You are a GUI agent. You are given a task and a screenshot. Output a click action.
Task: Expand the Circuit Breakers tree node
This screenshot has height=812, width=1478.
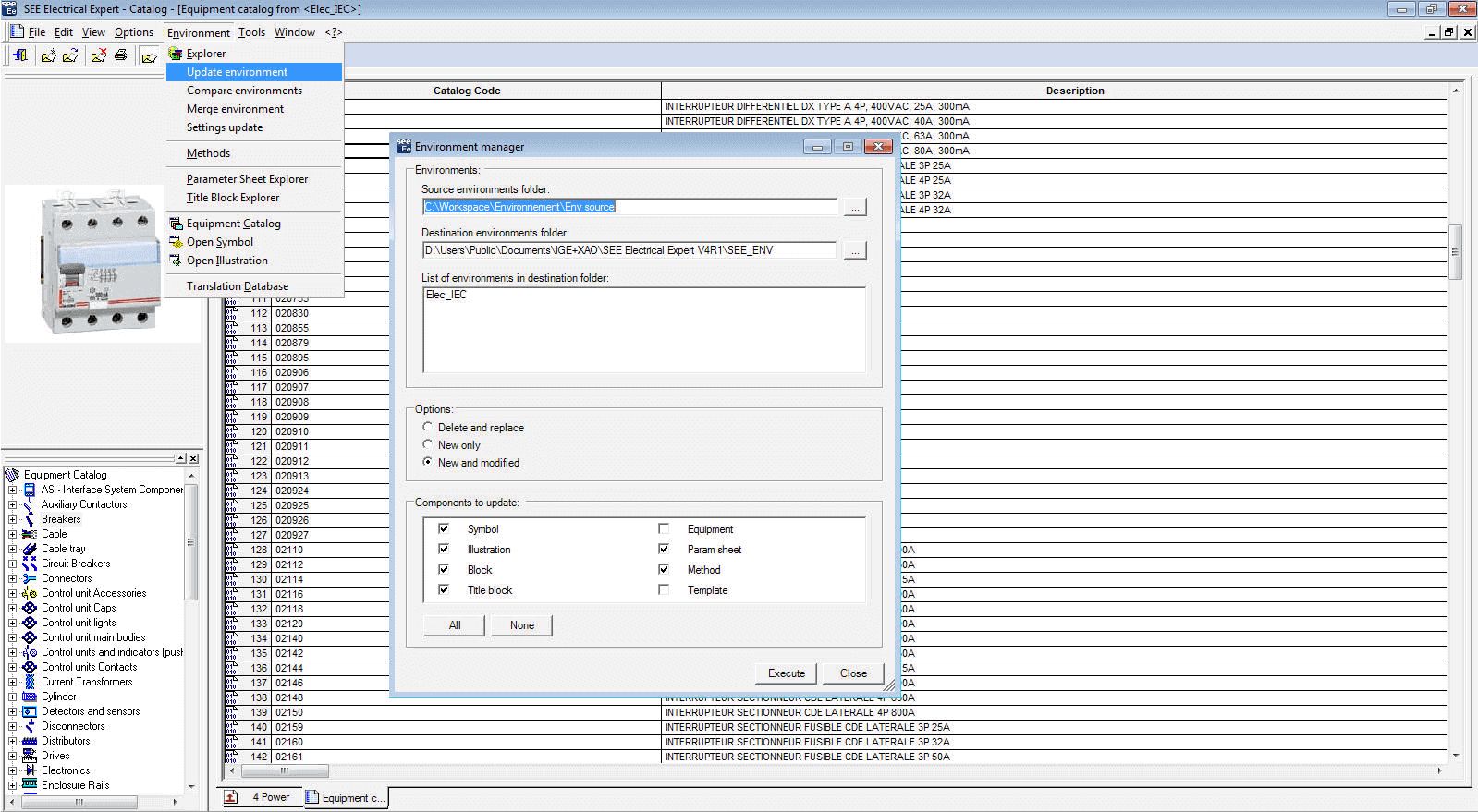[x=12, y=564]
